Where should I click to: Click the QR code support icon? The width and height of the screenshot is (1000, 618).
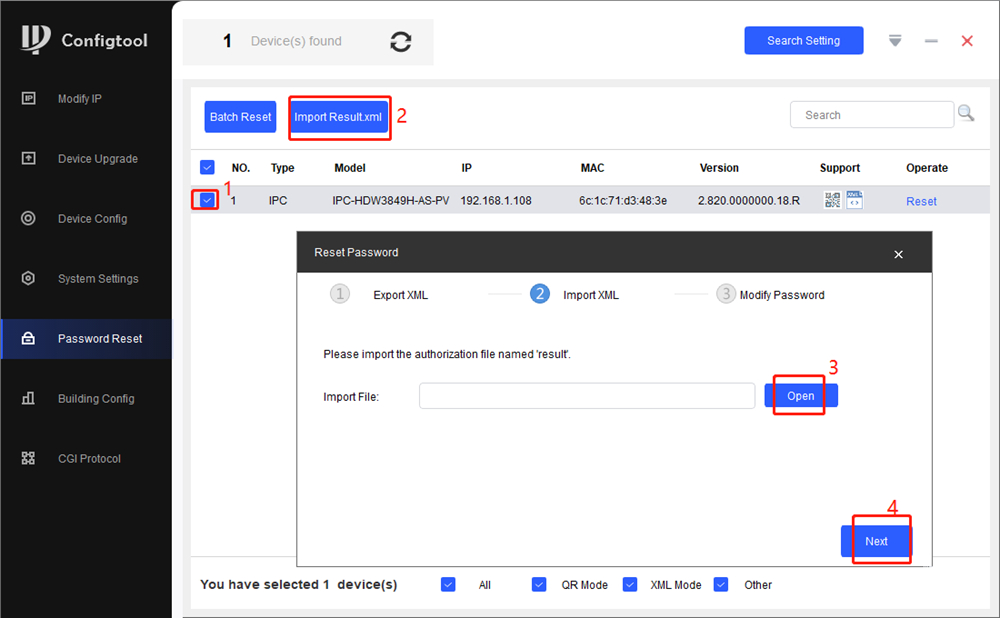(x=832, y=200)
